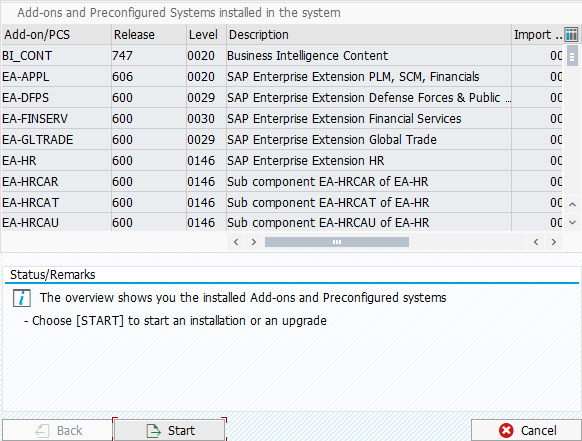Select the EA-HRCAU row cell
The width and height of the screenshot is (582, 441).
[x=56, y=222]
